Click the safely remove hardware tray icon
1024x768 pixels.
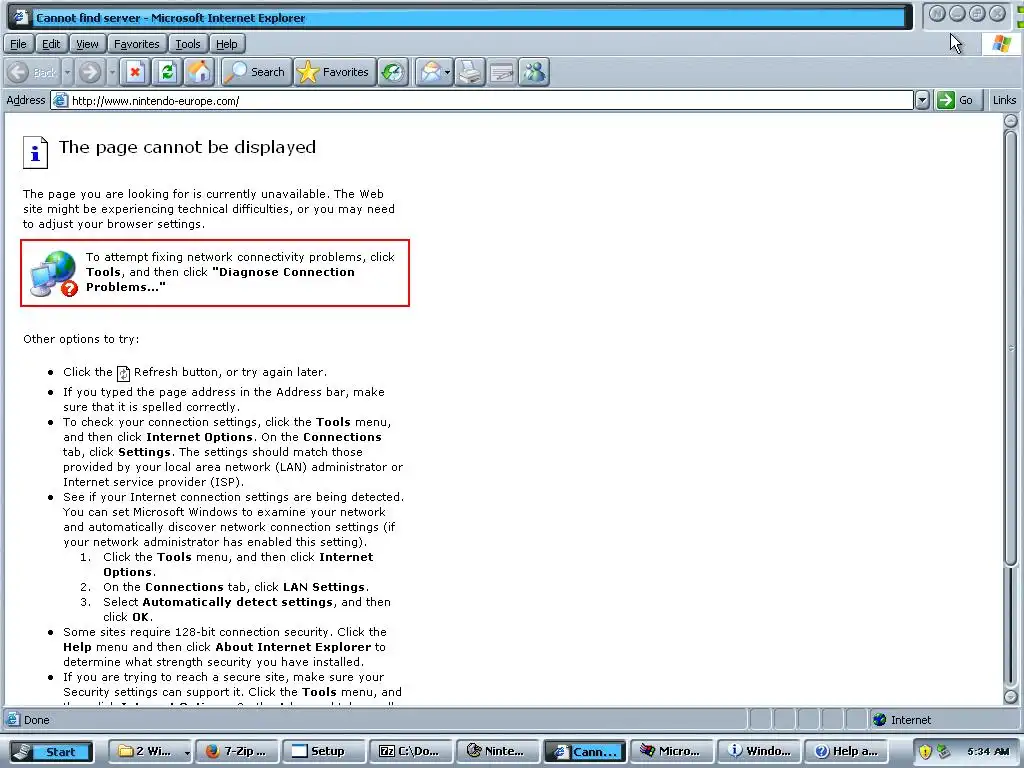coord(943,752)
